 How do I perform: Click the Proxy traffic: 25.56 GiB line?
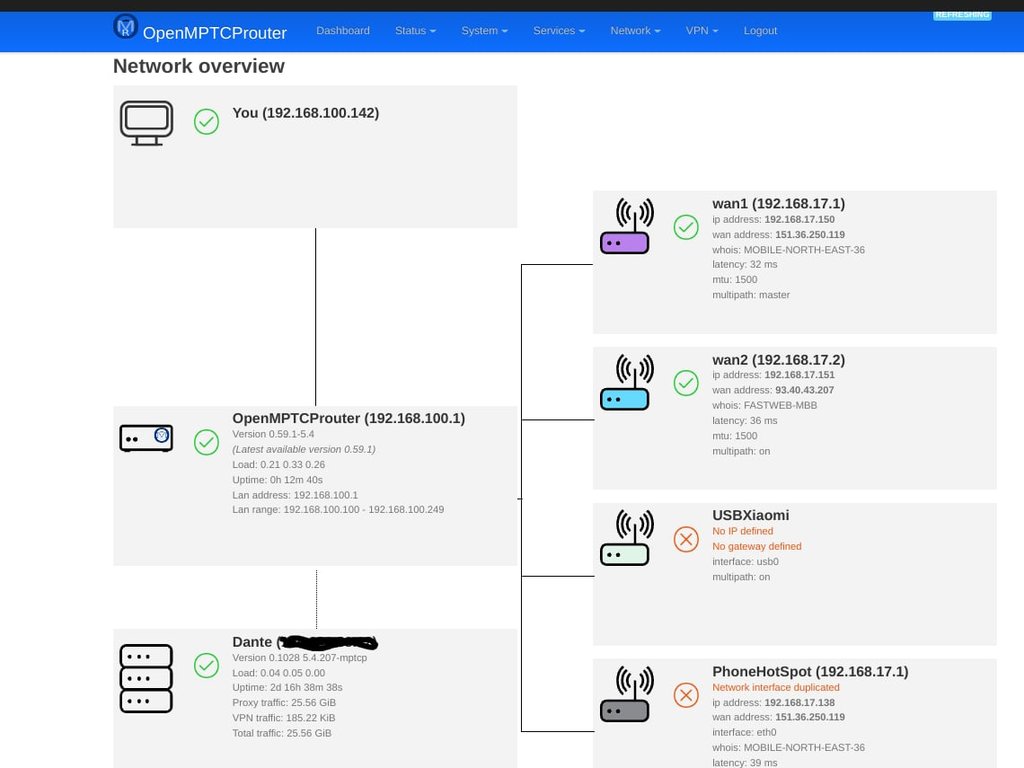(x=284, y=703)
